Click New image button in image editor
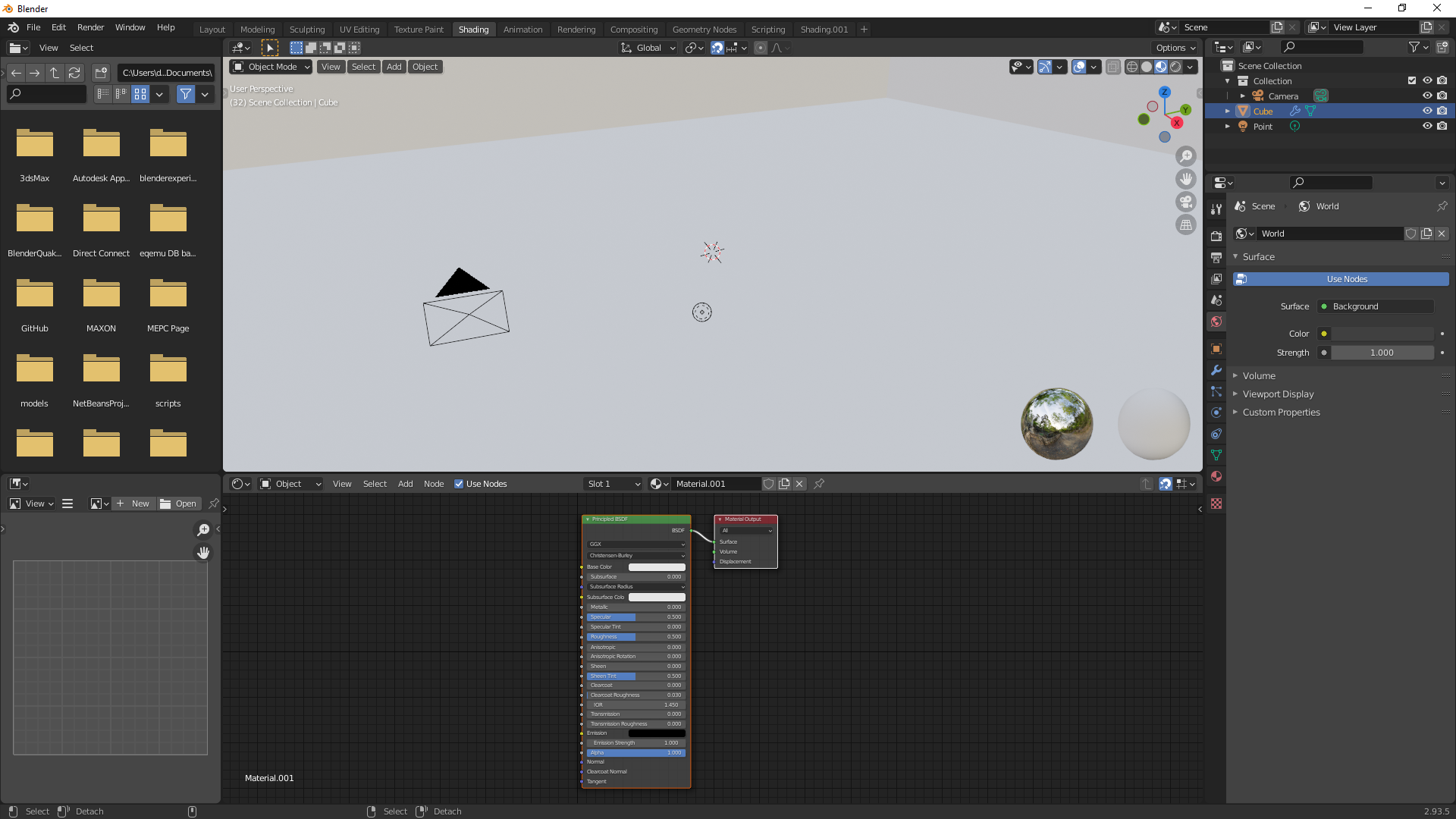This screenshot has width=1456, height=819. click(x=133, y=504)
